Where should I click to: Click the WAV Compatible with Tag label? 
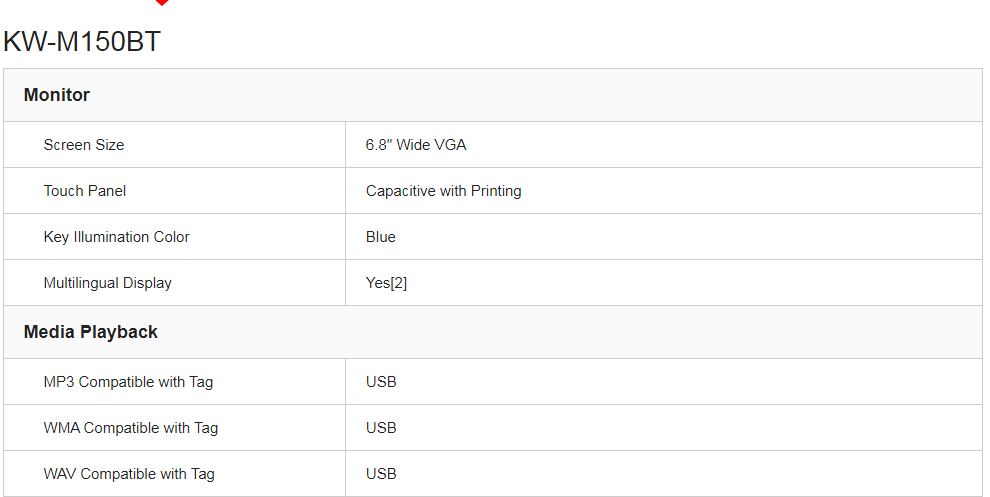click(129, 474)
